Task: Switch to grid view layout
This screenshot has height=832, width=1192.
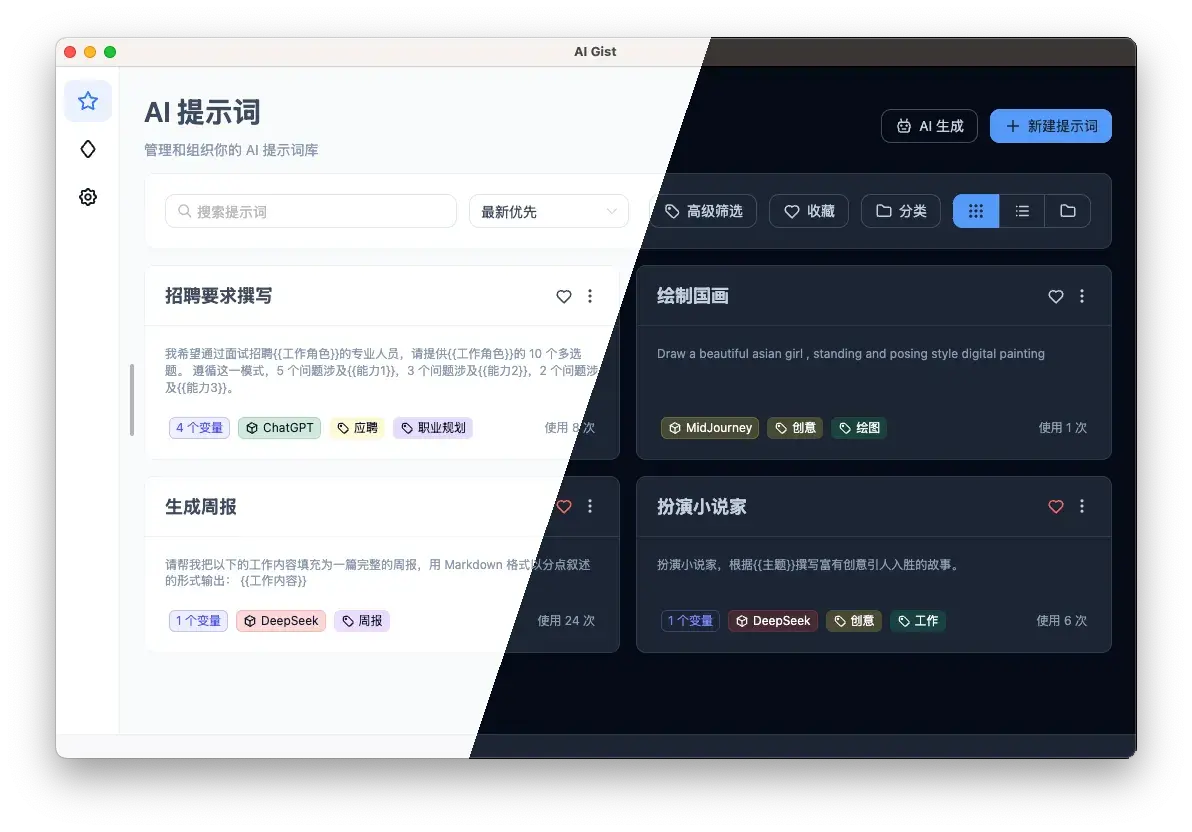Action: coord(975,211)
